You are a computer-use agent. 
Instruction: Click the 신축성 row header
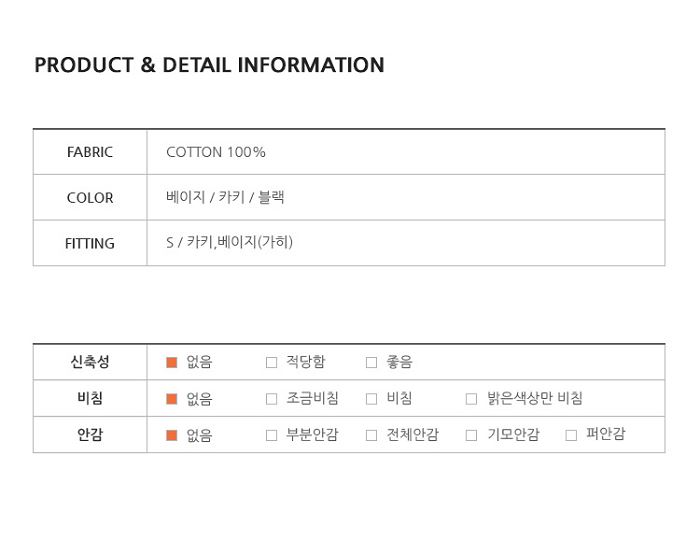tap(90, 362)
